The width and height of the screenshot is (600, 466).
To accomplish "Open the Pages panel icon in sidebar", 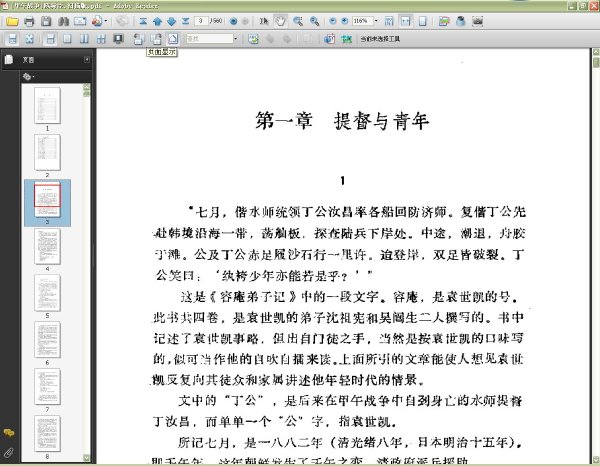I will point(9,59).
